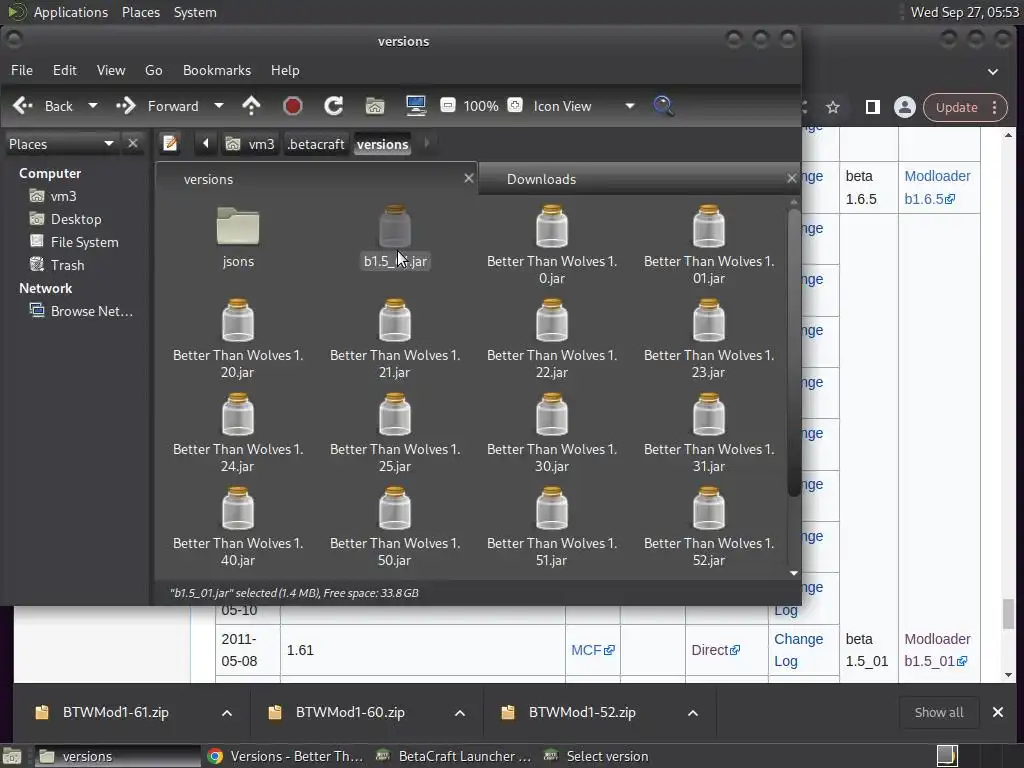Open the Bookmarks menu
Screen dimensions: 1024x768
pyautogui.click(x=217, y=70)
